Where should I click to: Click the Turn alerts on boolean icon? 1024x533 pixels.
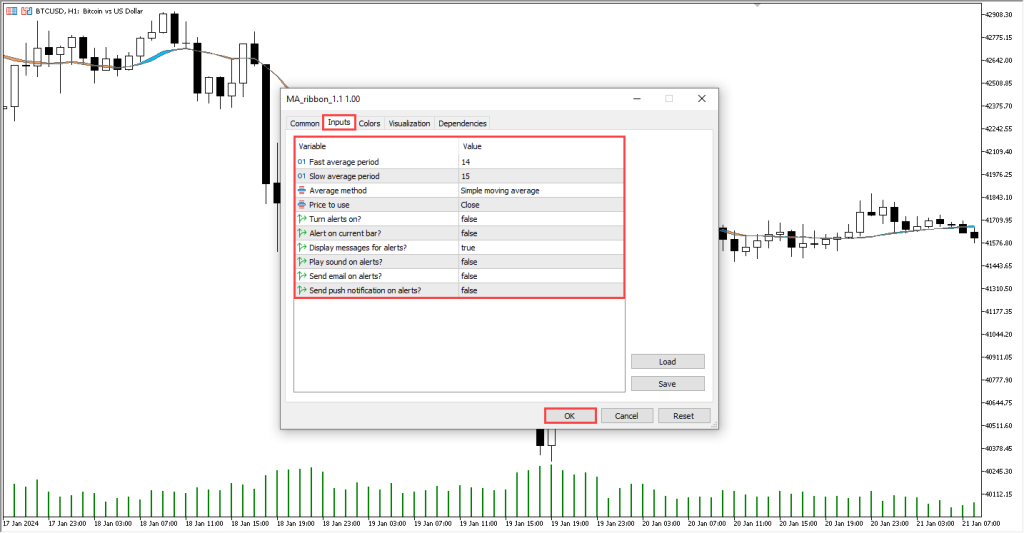coord(302,219)
